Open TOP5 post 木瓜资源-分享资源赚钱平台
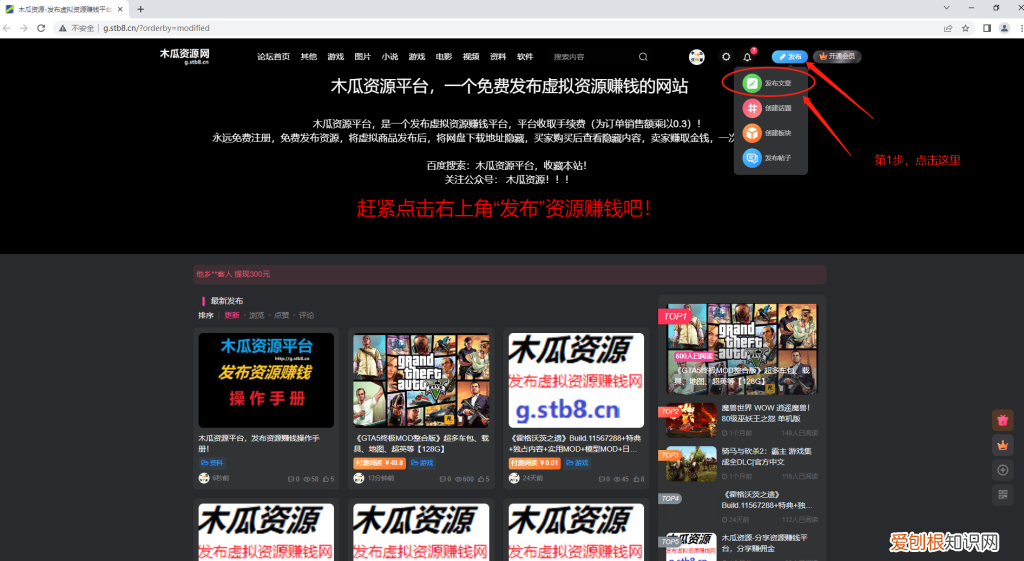Screen dimensions: 1024x561 coord(764,543)
